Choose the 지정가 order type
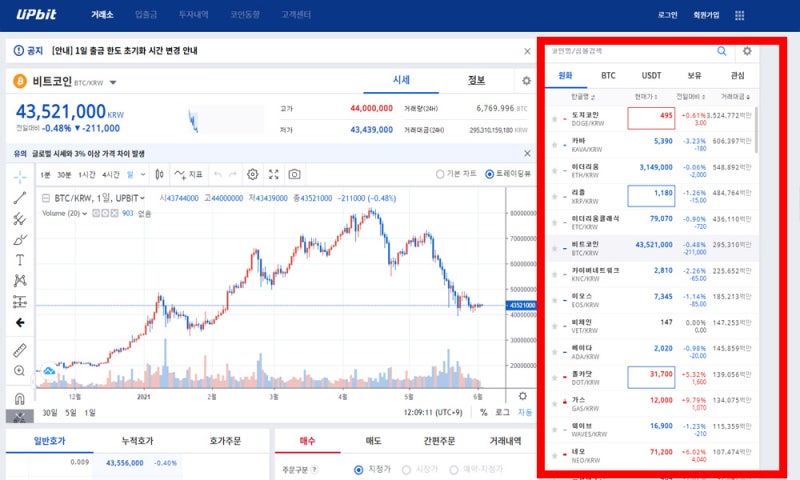 click(359, 470)
